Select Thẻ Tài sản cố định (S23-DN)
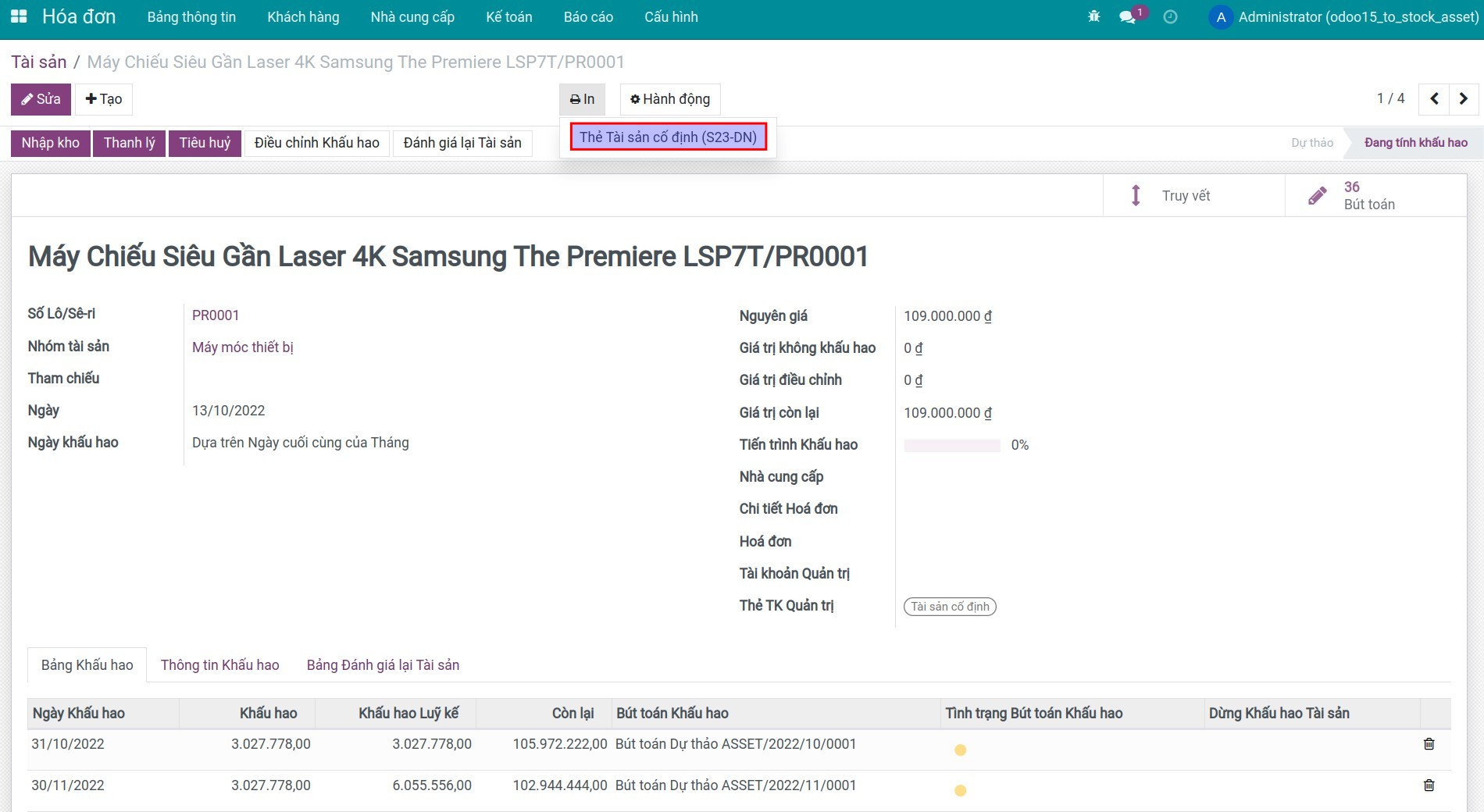 (x=668, y=137)
